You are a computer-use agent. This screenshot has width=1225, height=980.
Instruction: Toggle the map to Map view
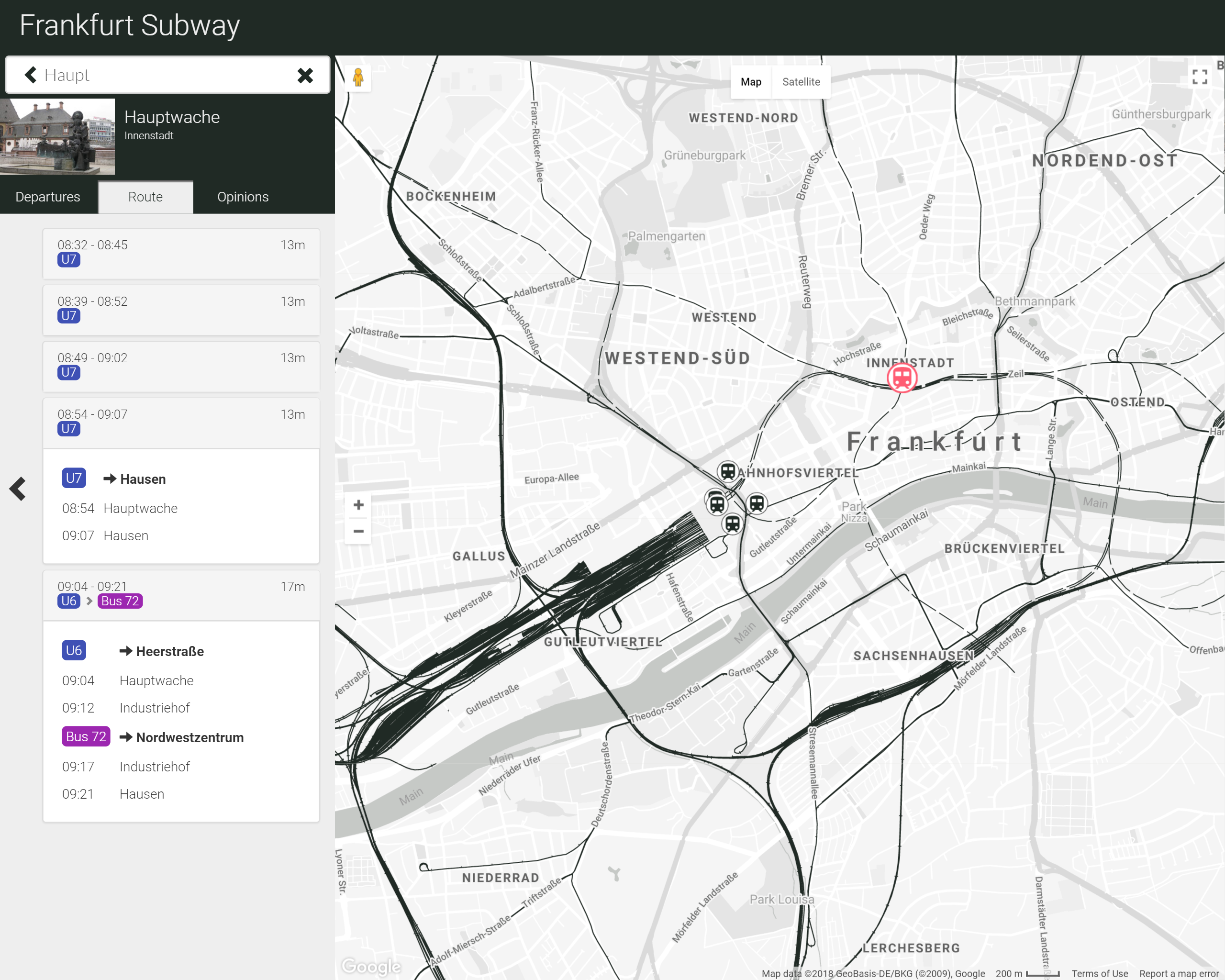tap(751, 82)
